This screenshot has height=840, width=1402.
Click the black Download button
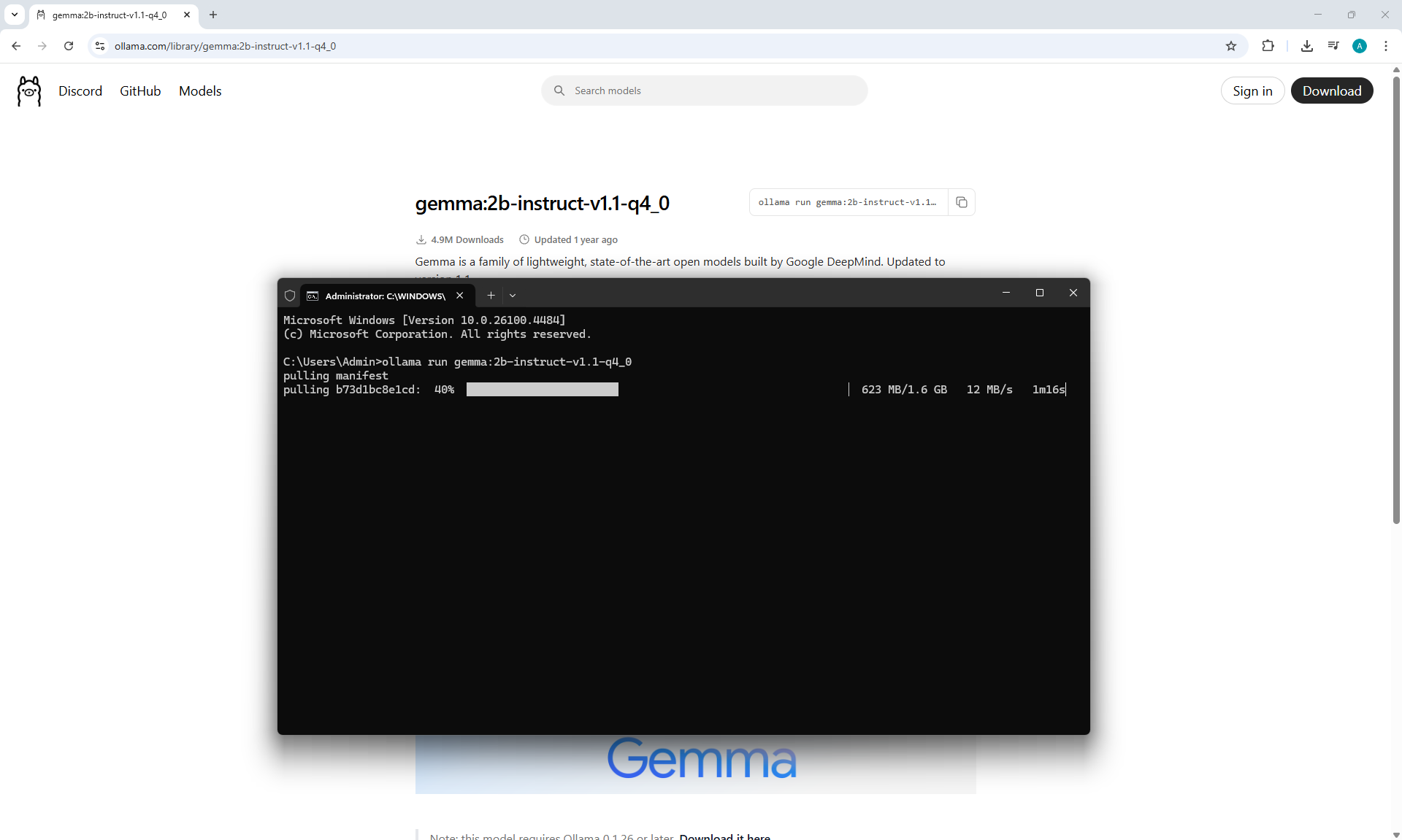click(1331, 91)
